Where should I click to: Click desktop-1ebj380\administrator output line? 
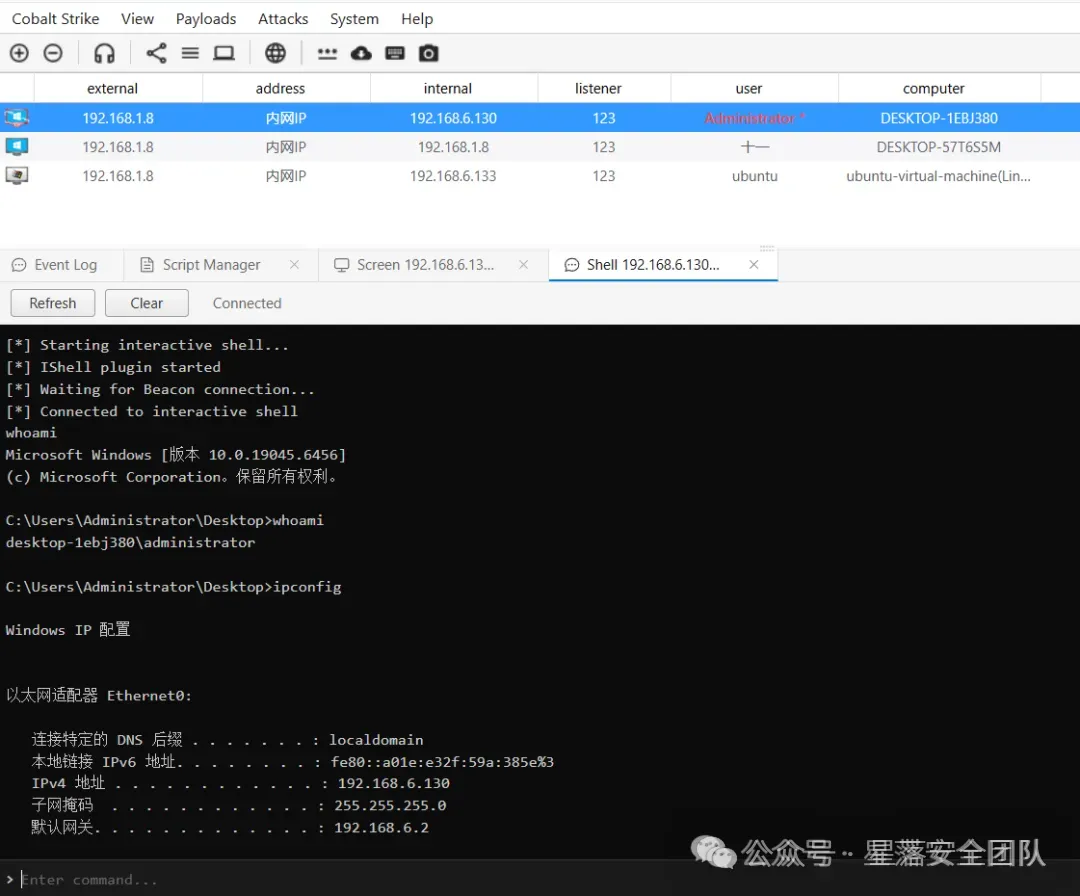point(130,543)
